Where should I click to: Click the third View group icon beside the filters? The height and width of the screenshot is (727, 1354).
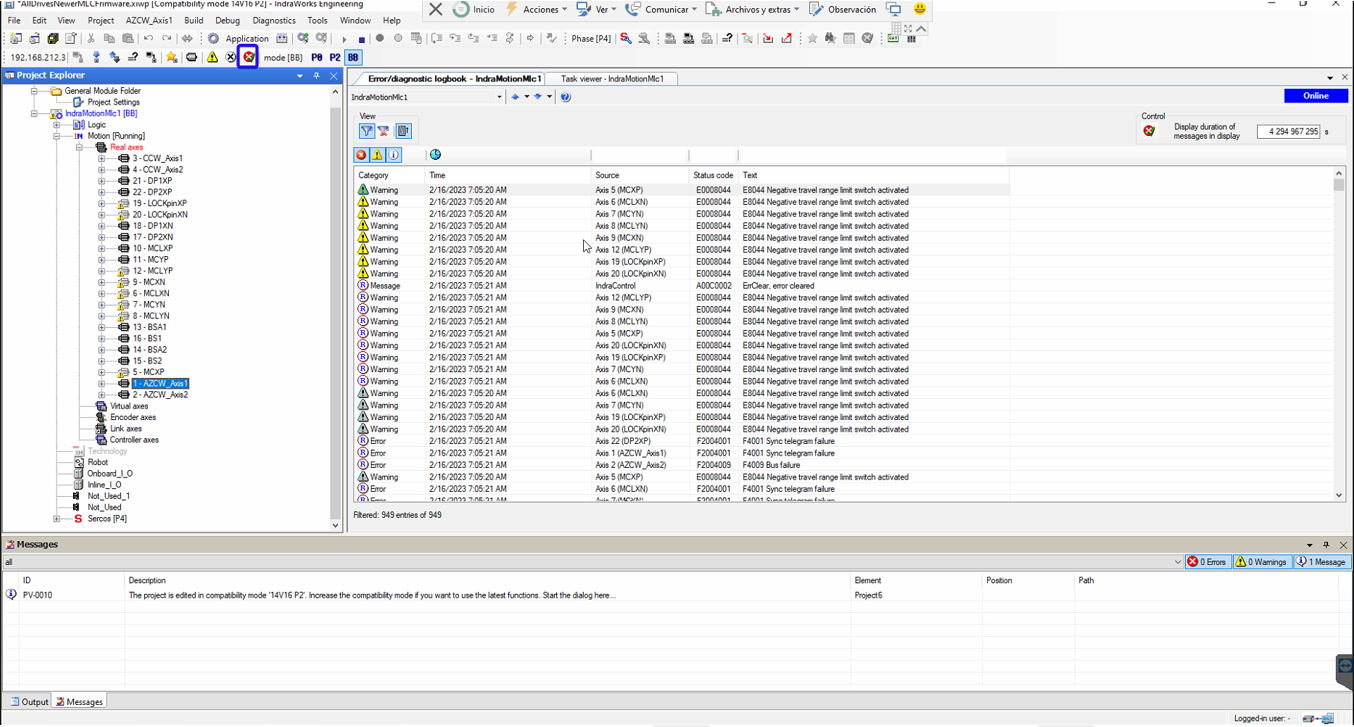pyautogui.click(x=403, y=131)
